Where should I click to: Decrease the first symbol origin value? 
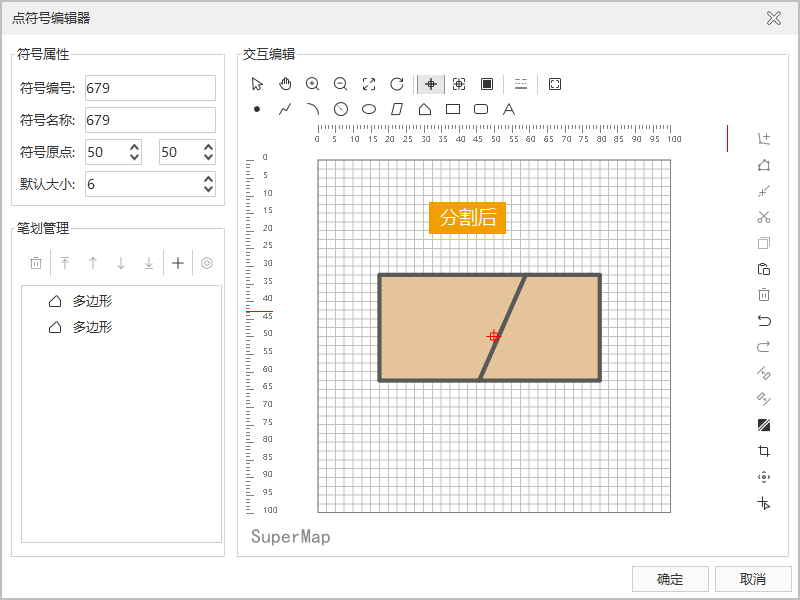[134, 157]
